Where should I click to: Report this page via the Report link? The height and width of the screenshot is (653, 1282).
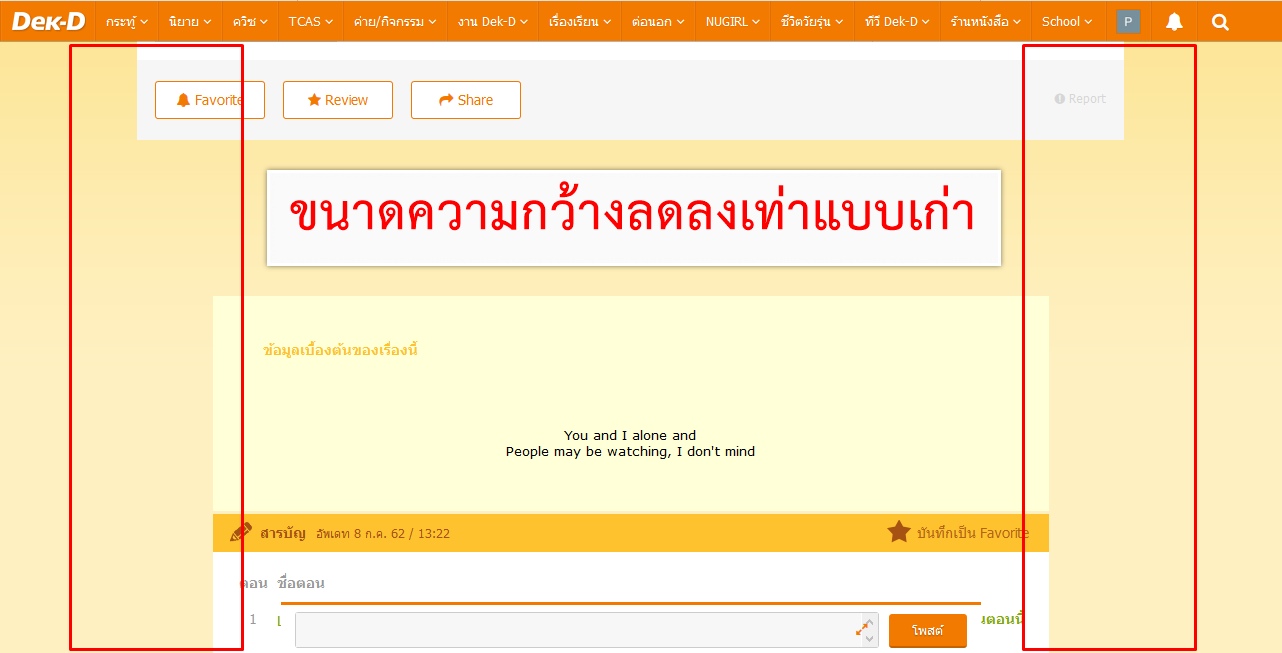[1080, 99]
